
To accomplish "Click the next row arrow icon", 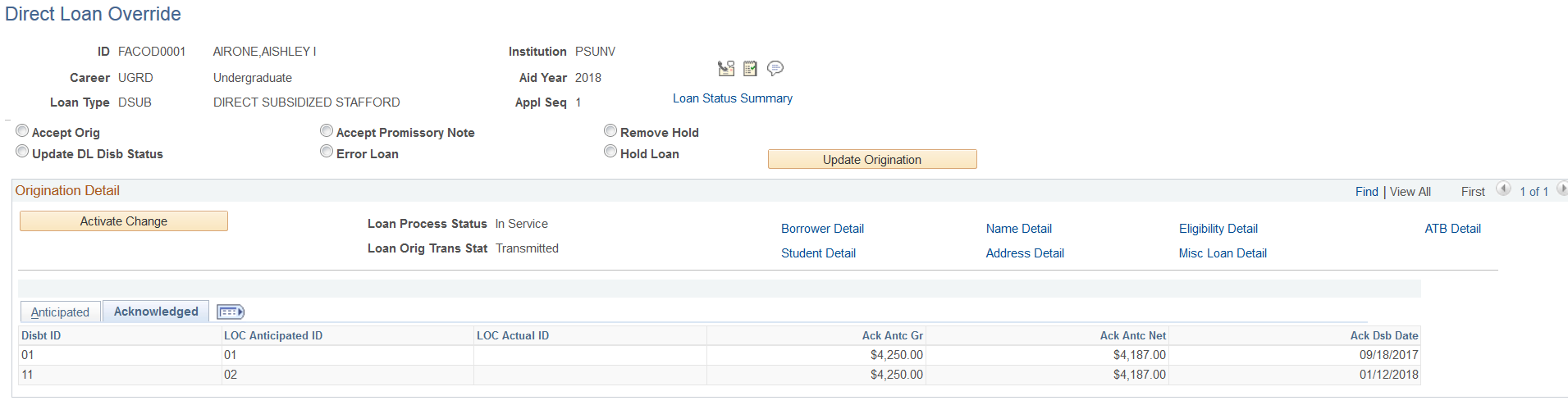I will [x=1561, y=189].
